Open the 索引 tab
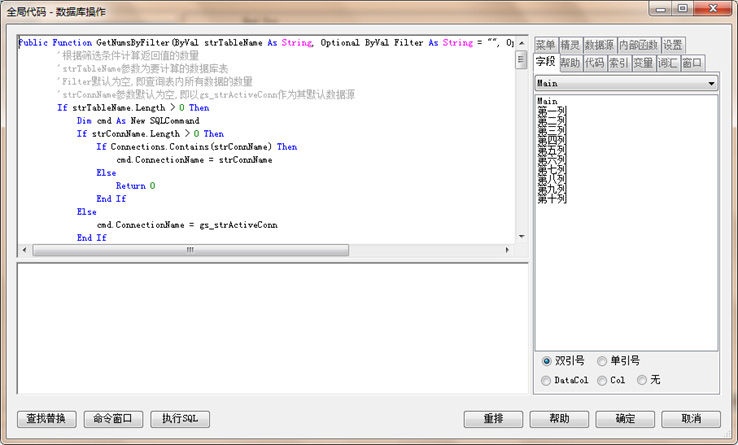 tap(619, 63)
